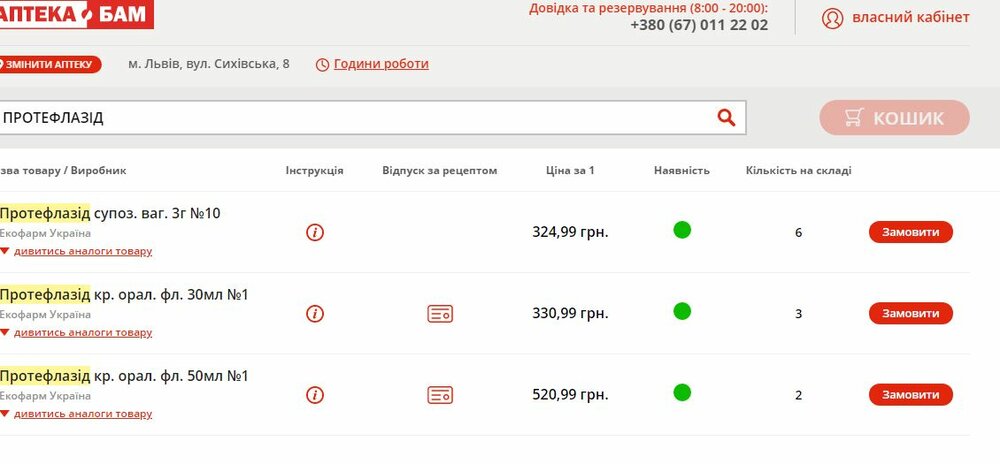The width and height of the screenshot is (1000, 464).
Task: Click prescription icon for Протефлазід 30мл
Action: click(x=440, y=314)
